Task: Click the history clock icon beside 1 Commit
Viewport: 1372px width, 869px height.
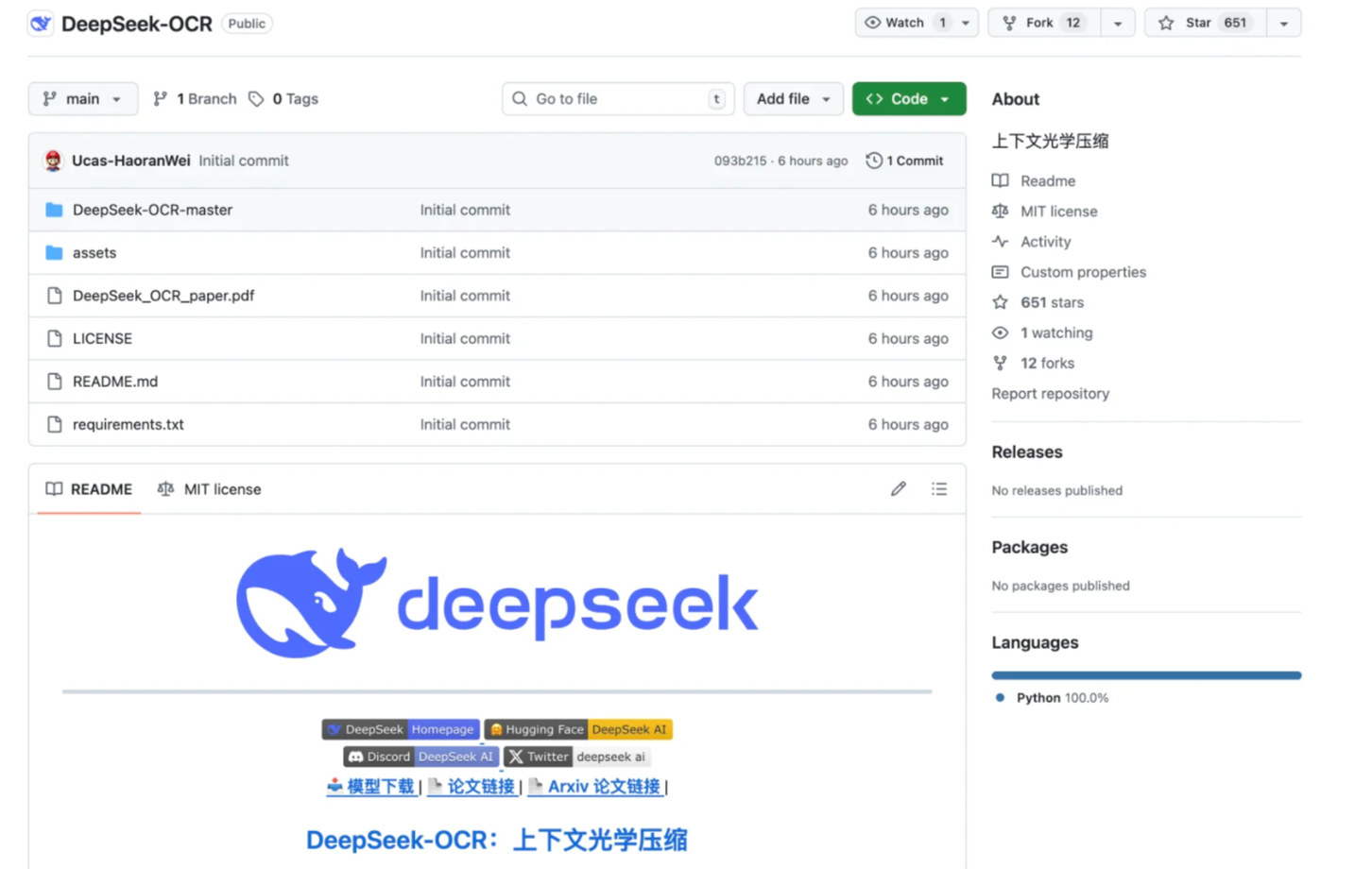Action: 874,161
